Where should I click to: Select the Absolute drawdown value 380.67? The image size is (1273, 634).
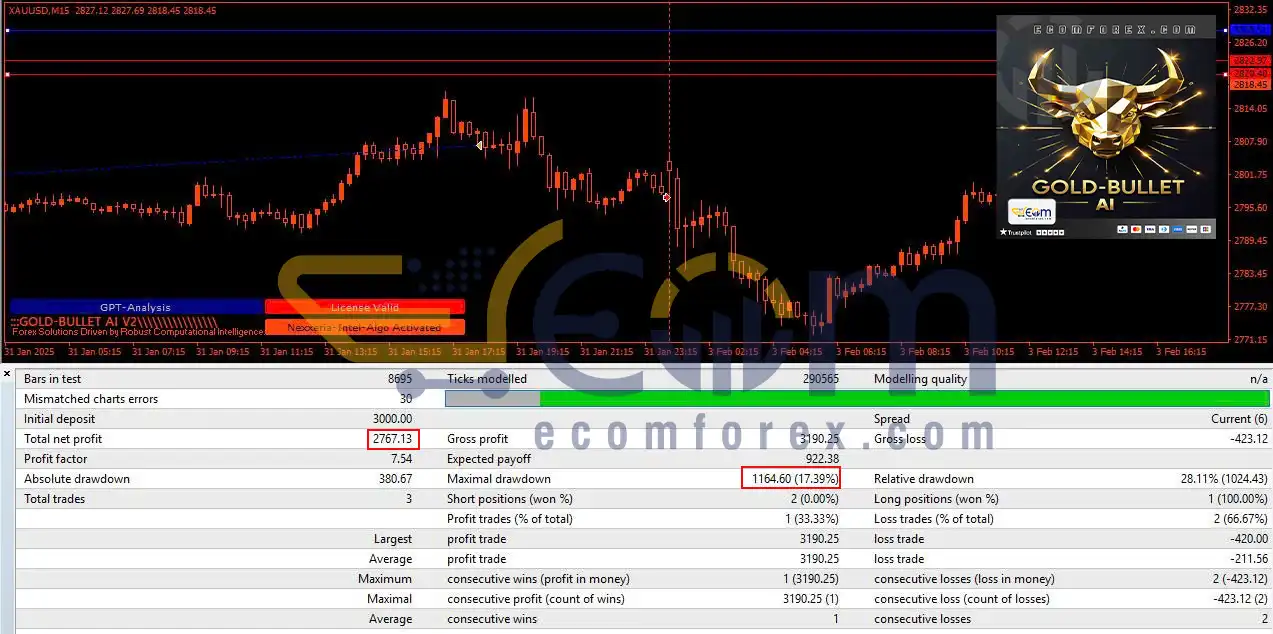click(x=394, y=479)
